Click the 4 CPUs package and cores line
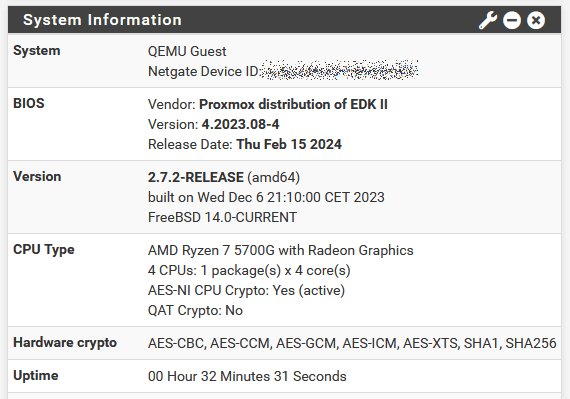Viewport: 570px width, 399px height. click(249, 270)
